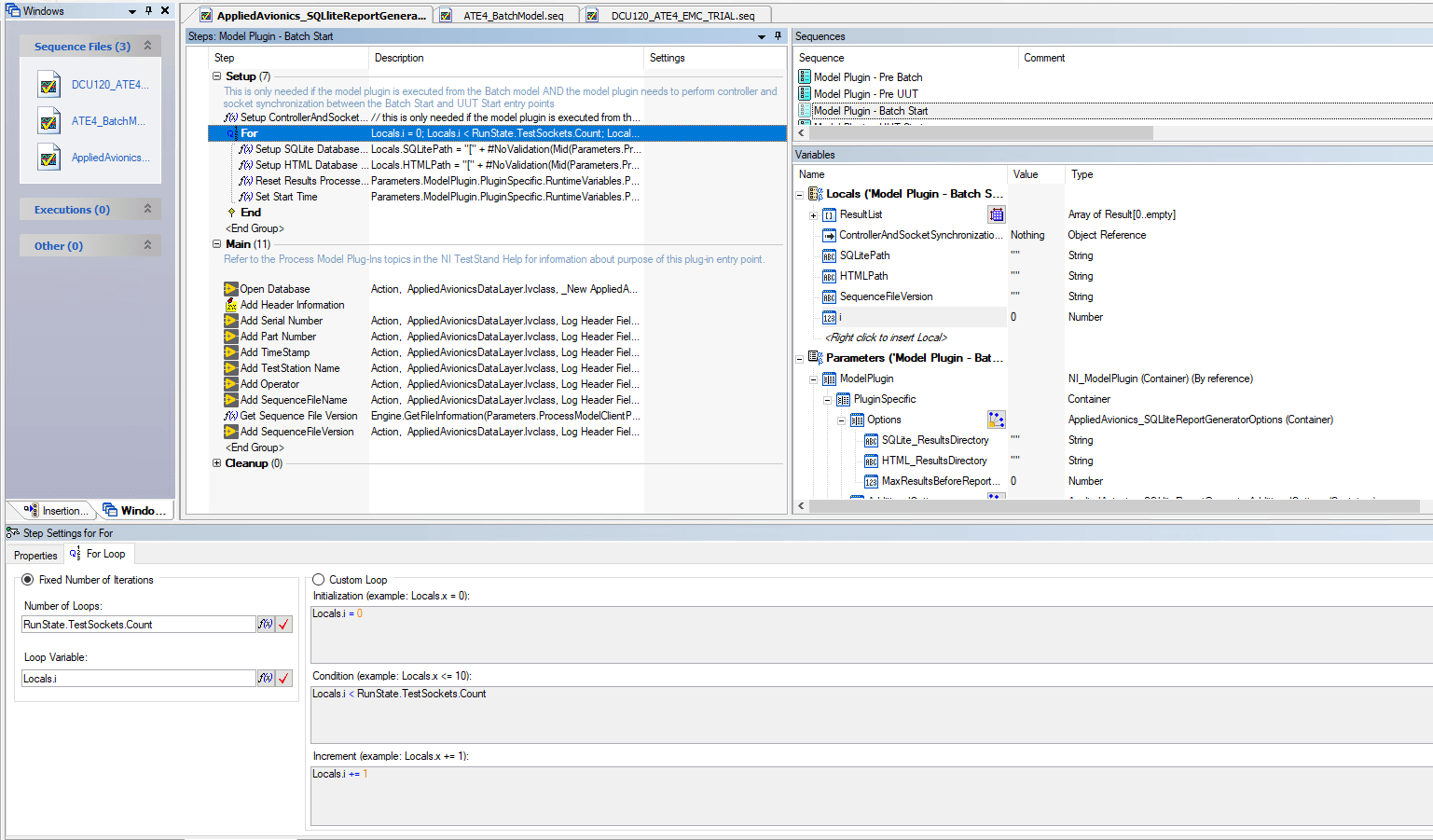This screenshot has width=1433, height=840.
Task: Select Model Plugin - Batch Start sequence
Action: point(871,111)
